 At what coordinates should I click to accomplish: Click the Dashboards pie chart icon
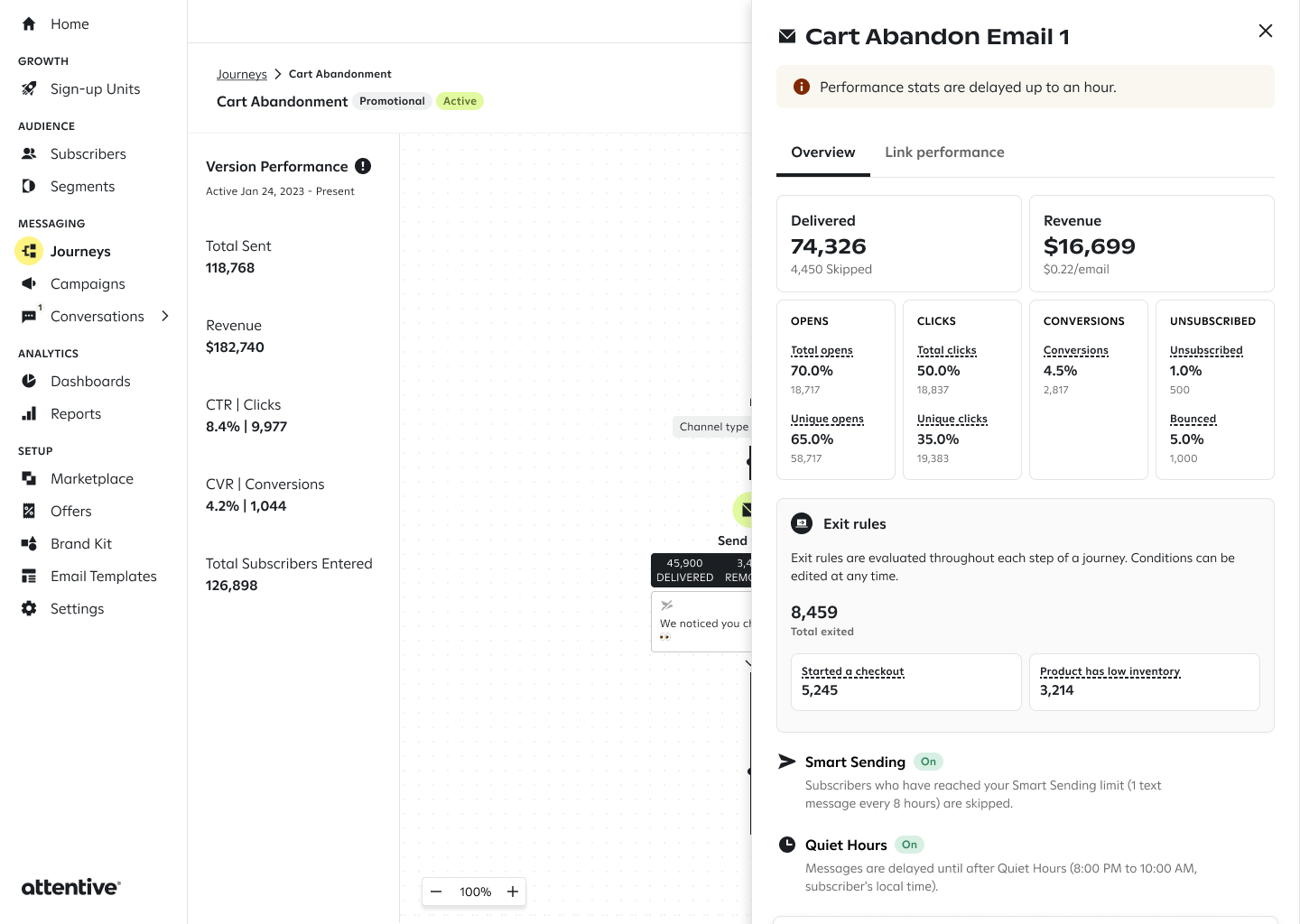coord(29,381)
